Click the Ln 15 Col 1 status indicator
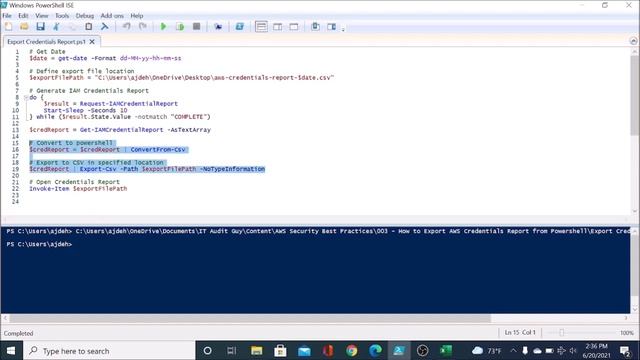Viewport: 640px width, 360px height. click(520, 333)
